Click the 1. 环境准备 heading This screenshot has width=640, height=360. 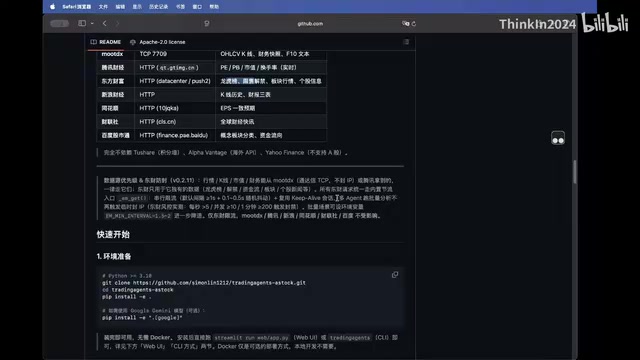coord(114,256)
